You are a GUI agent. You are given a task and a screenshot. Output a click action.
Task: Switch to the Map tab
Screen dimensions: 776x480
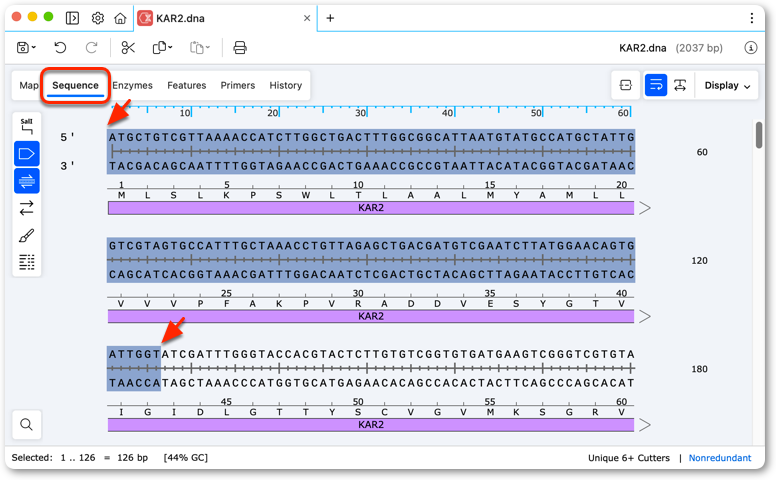(29, 85)
